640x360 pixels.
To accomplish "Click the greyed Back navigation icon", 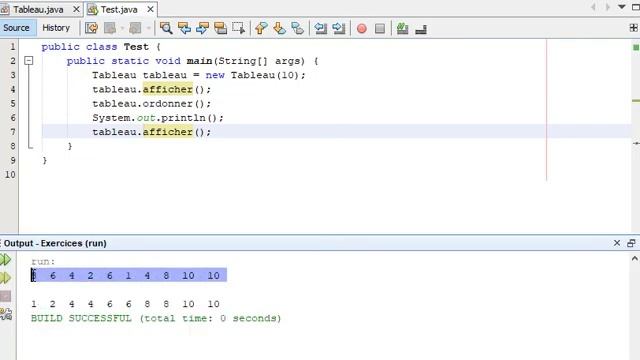I will 110,28.
